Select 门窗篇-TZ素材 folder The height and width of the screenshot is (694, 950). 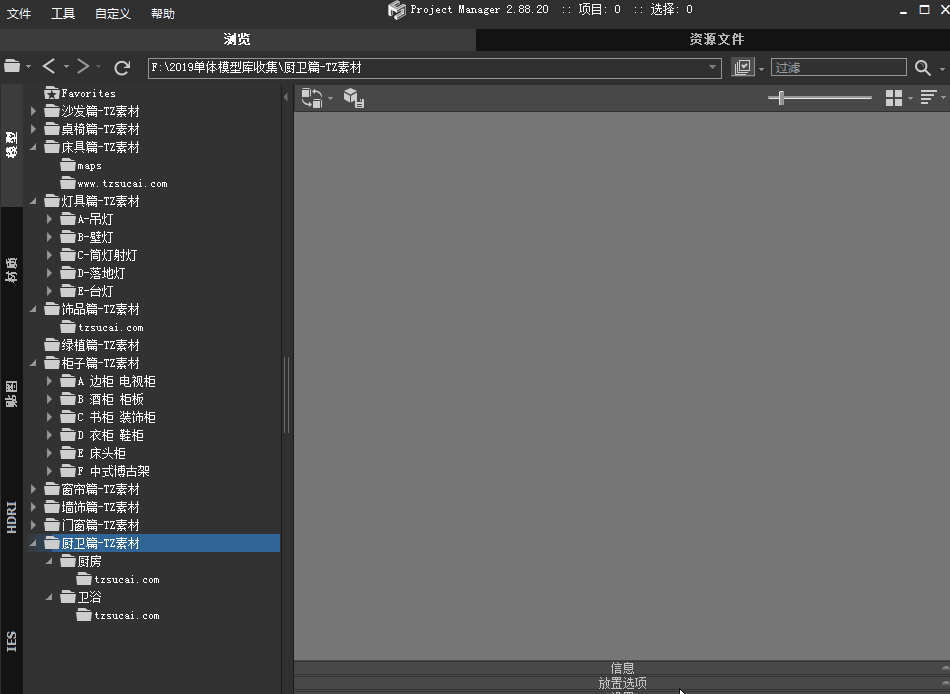[x=92, y=525]
